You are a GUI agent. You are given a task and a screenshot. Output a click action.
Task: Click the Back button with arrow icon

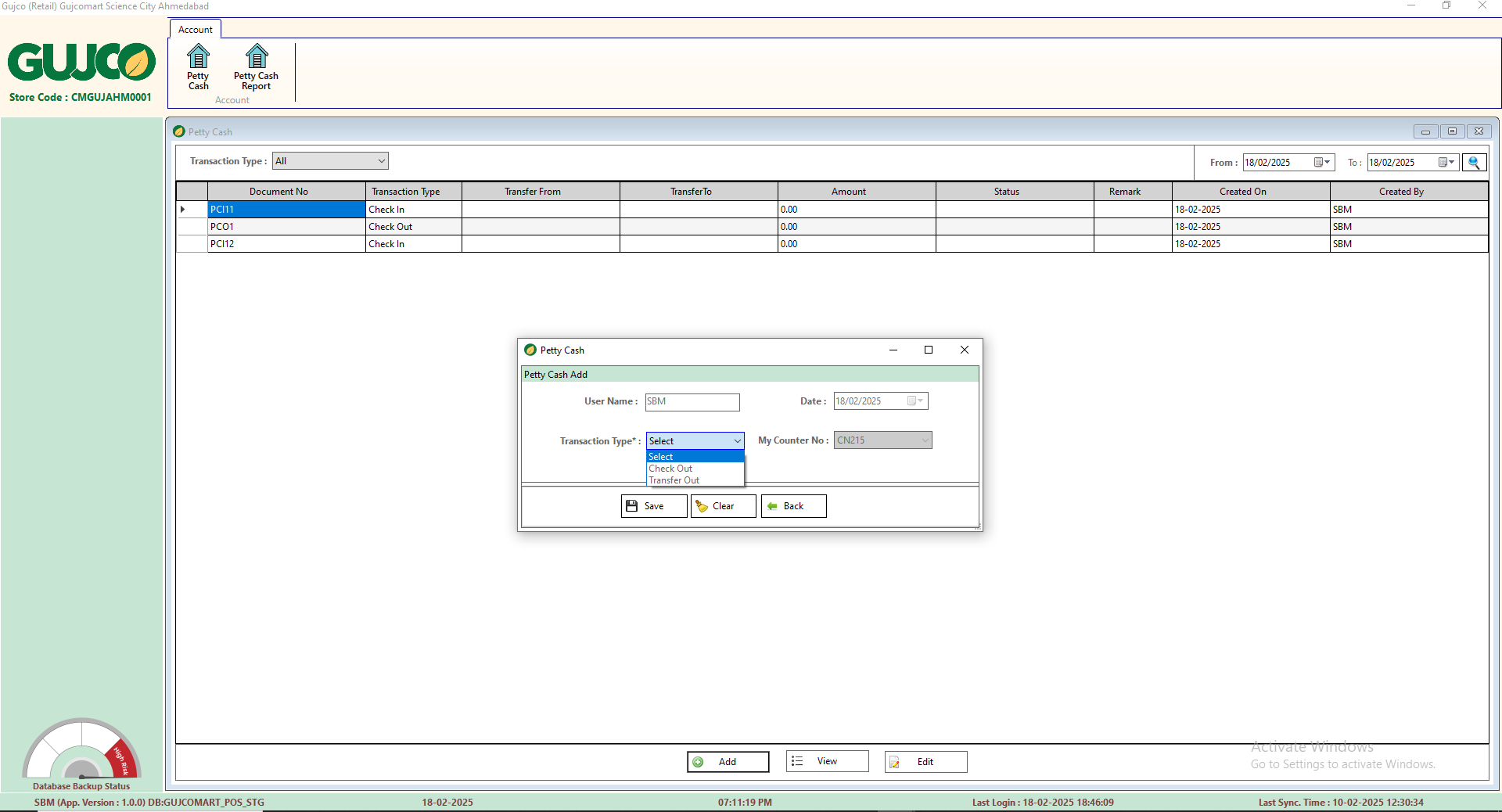click(x=793, y=506)
